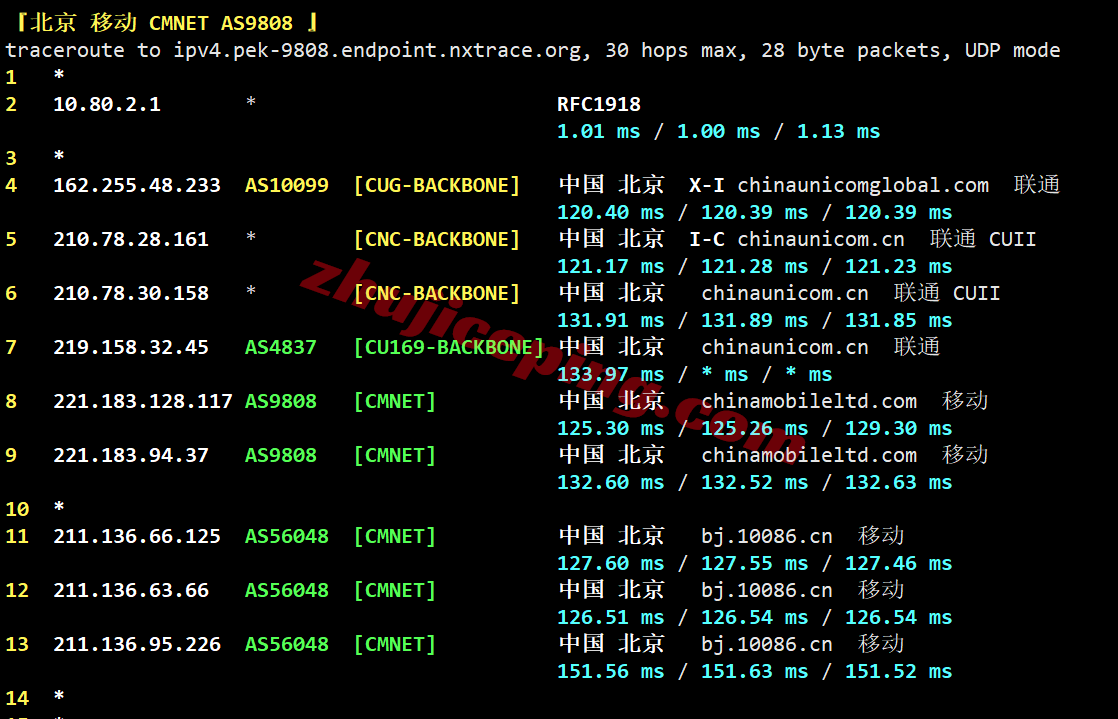The image size is (1118, 719).
Task: Select latency value 129.30 ms
Action: pos(898,429)
